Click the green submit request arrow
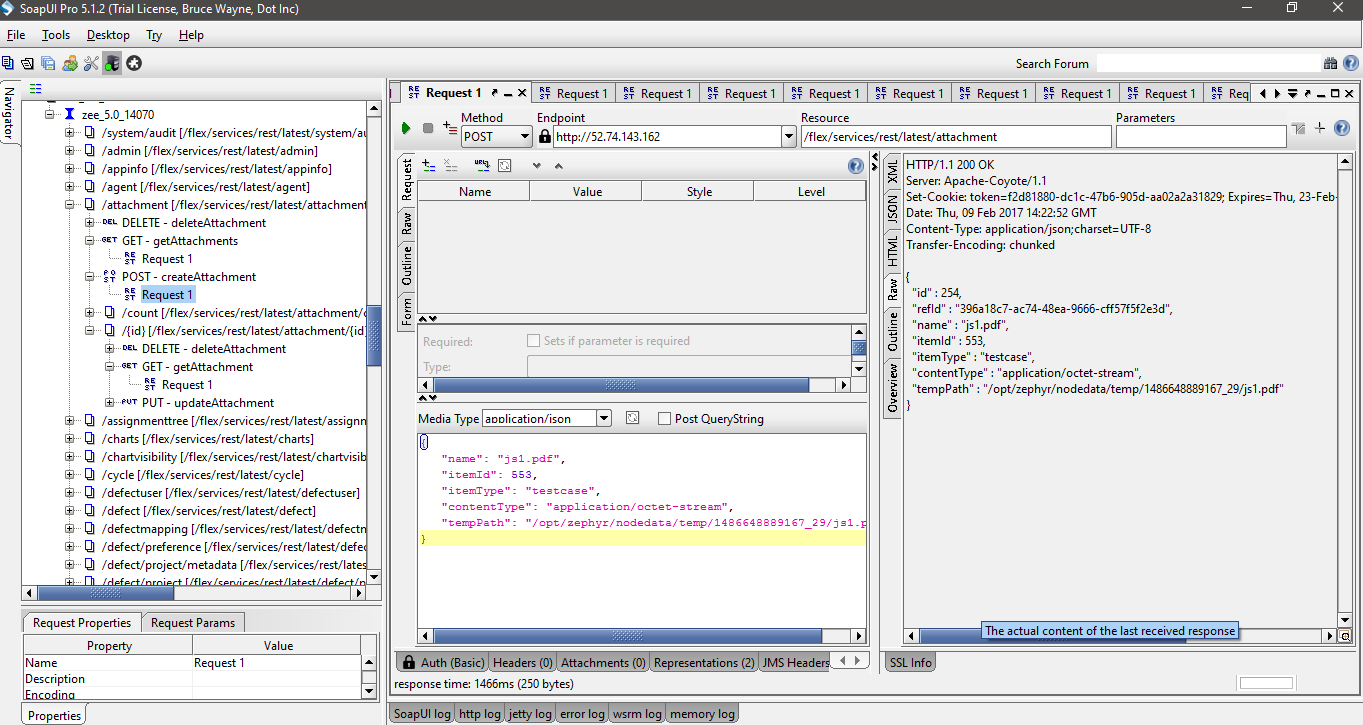Screen dimensions: 1363x725 point(406,129)
